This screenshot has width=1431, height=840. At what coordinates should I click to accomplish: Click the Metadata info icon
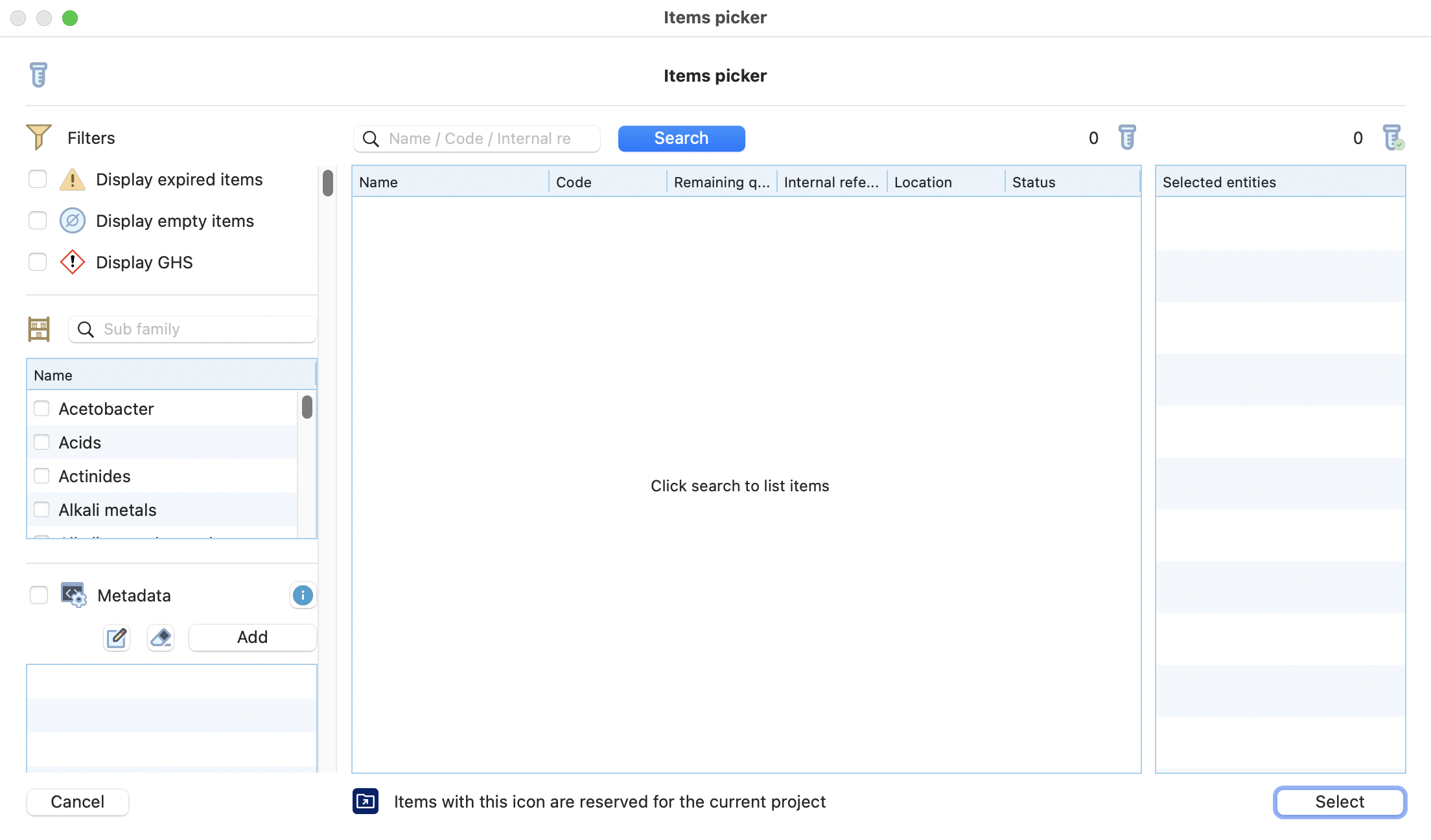pos(303,595)
